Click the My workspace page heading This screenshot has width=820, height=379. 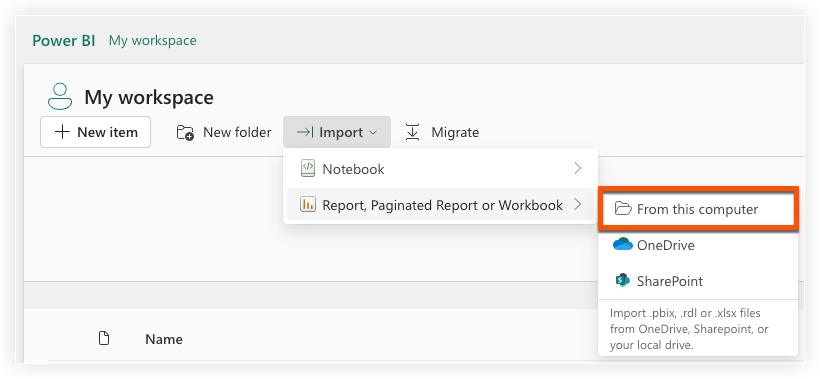(149, 97)
